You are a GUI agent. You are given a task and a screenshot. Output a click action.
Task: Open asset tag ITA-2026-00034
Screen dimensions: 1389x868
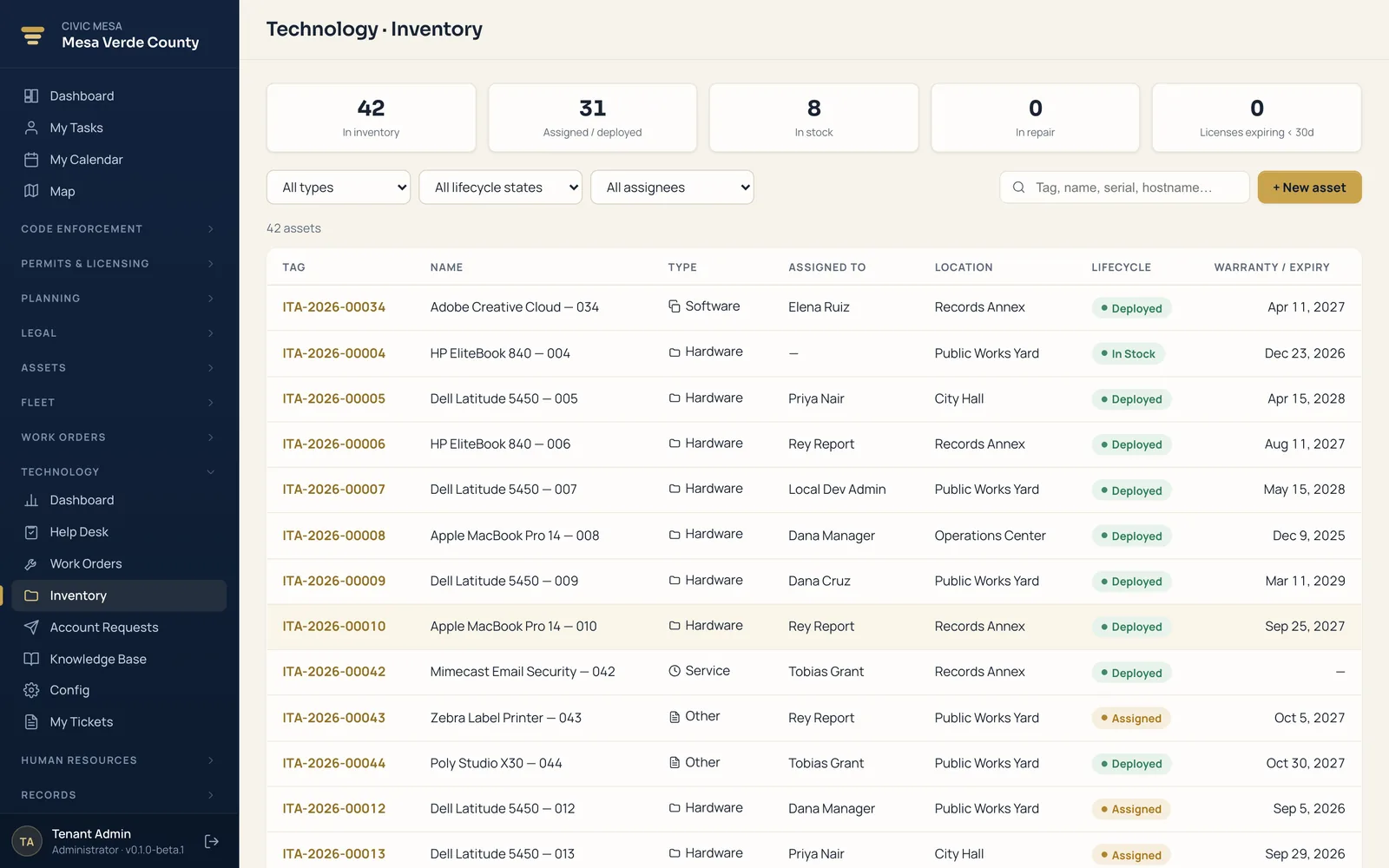pyautogui.click(x=333, y=307)
